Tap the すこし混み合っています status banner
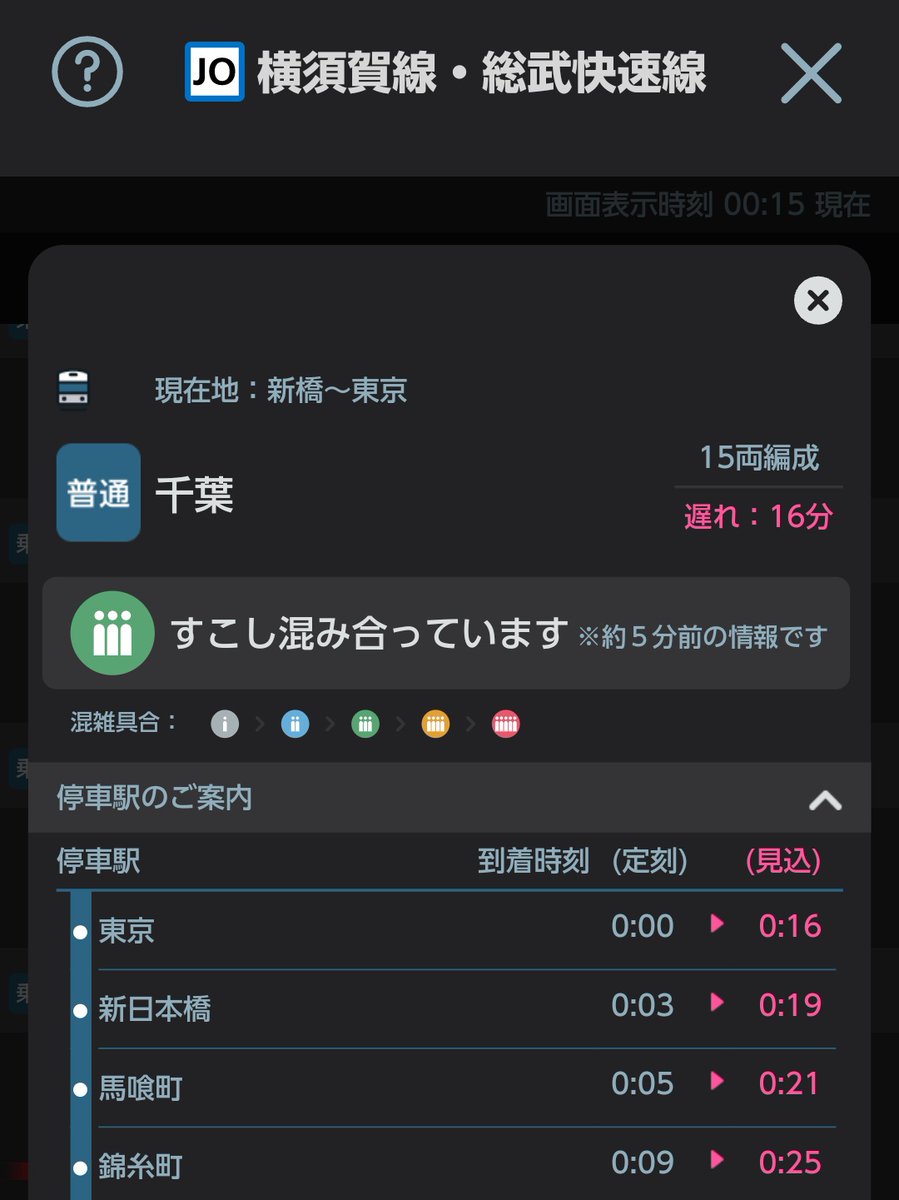 pos(446,633)
